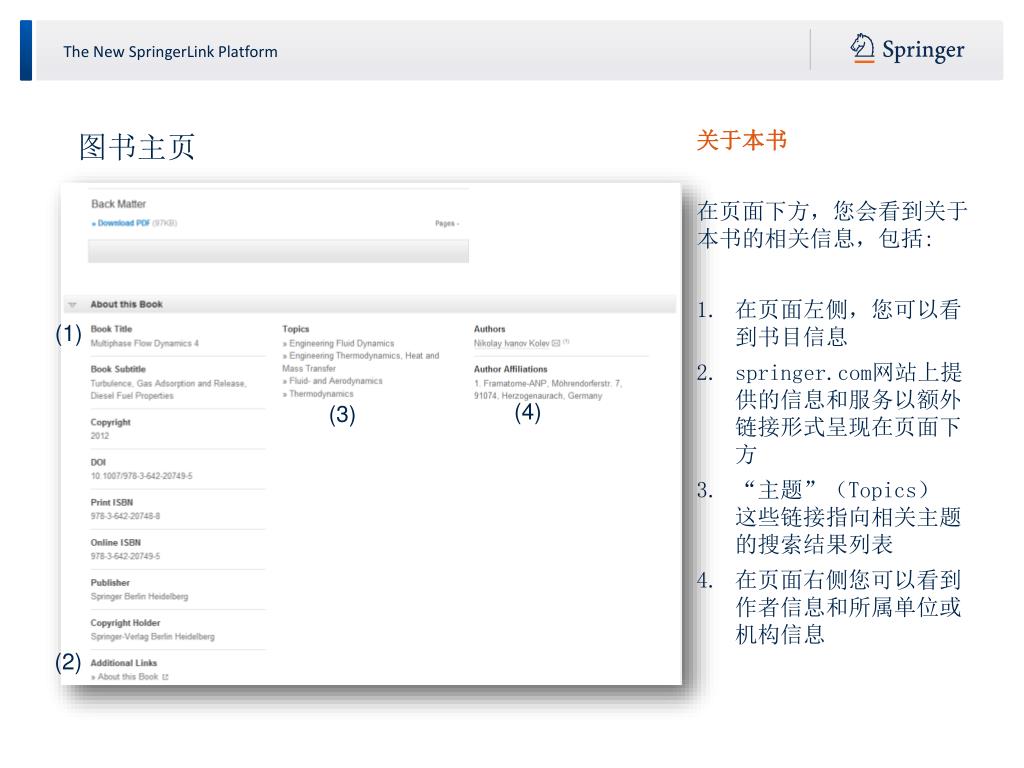Select the DOI value 10.1007/978-3-642-20749-5

pyautogui.click(x=142, y=476)
